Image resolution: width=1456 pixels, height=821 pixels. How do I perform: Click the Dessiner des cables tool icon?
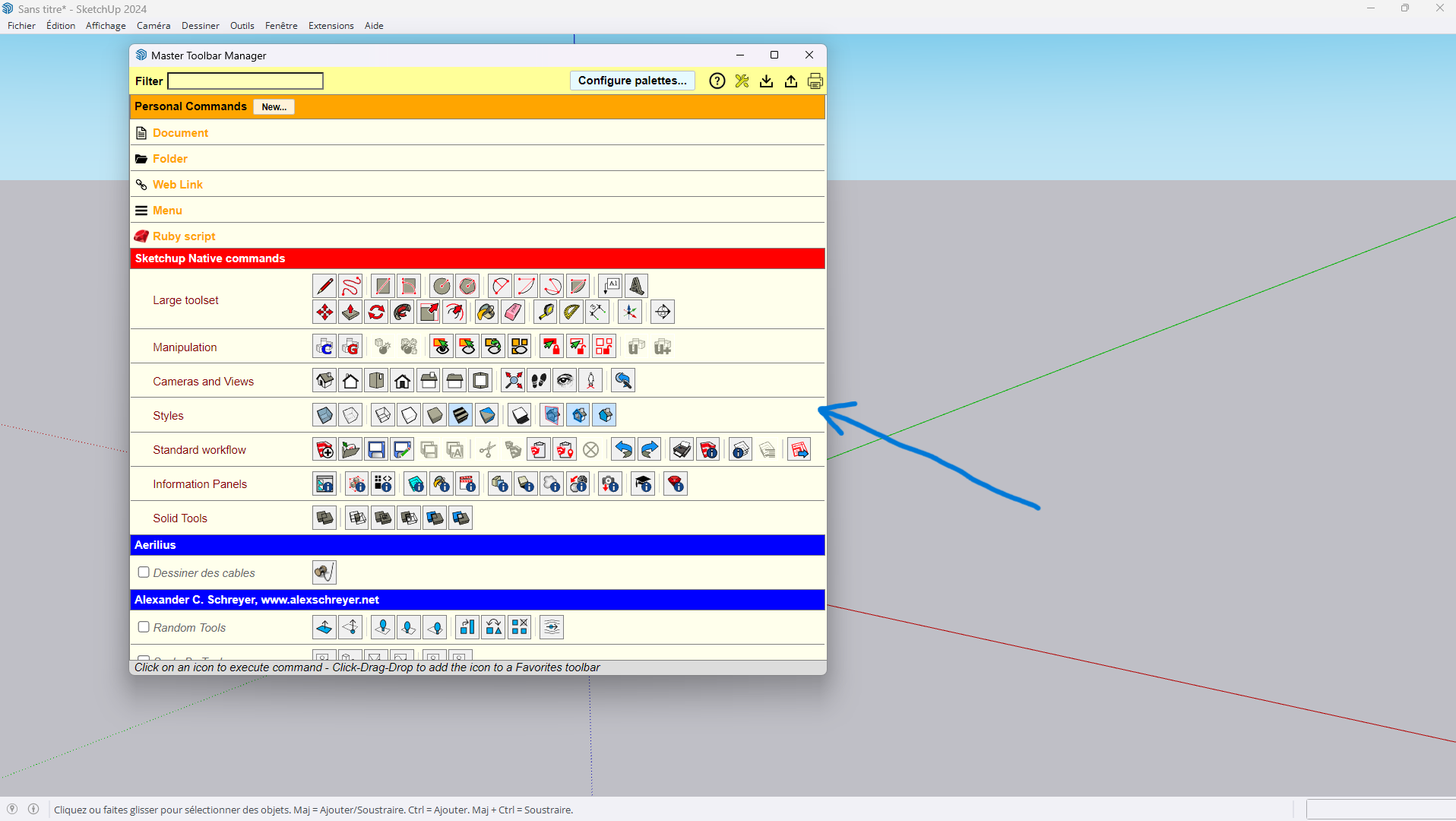tap(324, 572)
